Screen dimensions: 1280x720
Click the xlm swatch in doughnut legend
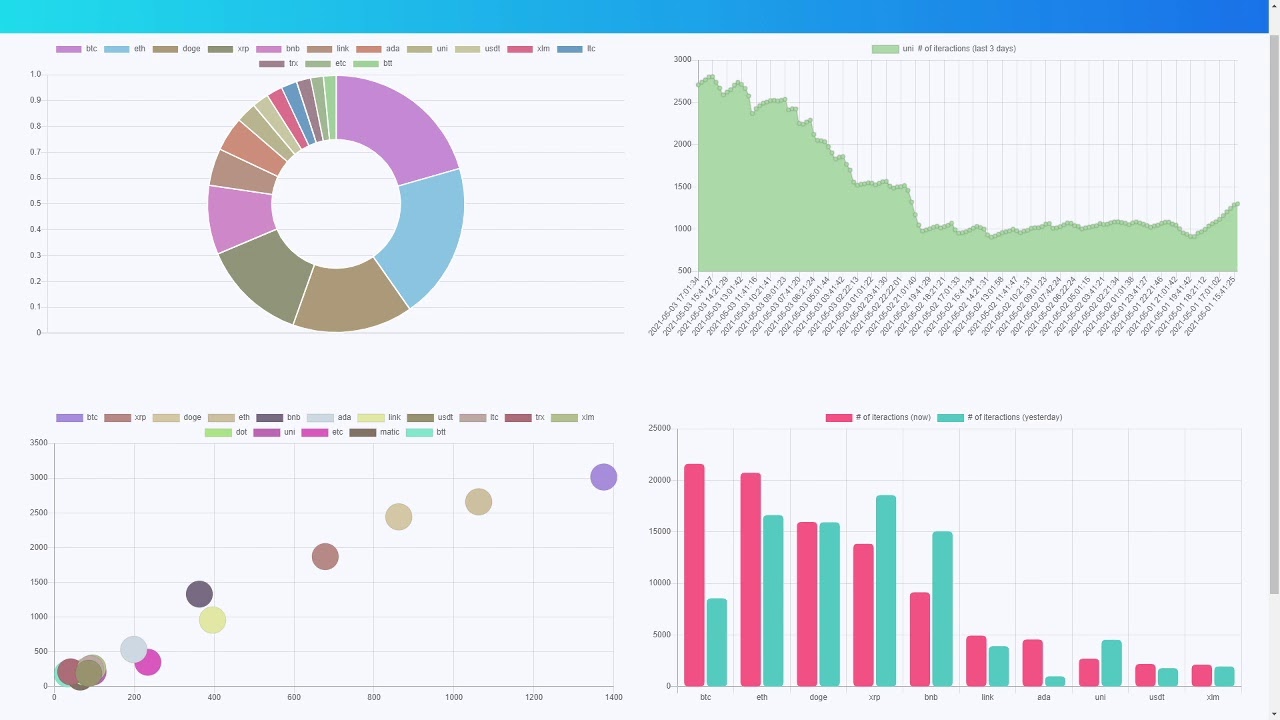pyautogui.click(x=520, y=48)
